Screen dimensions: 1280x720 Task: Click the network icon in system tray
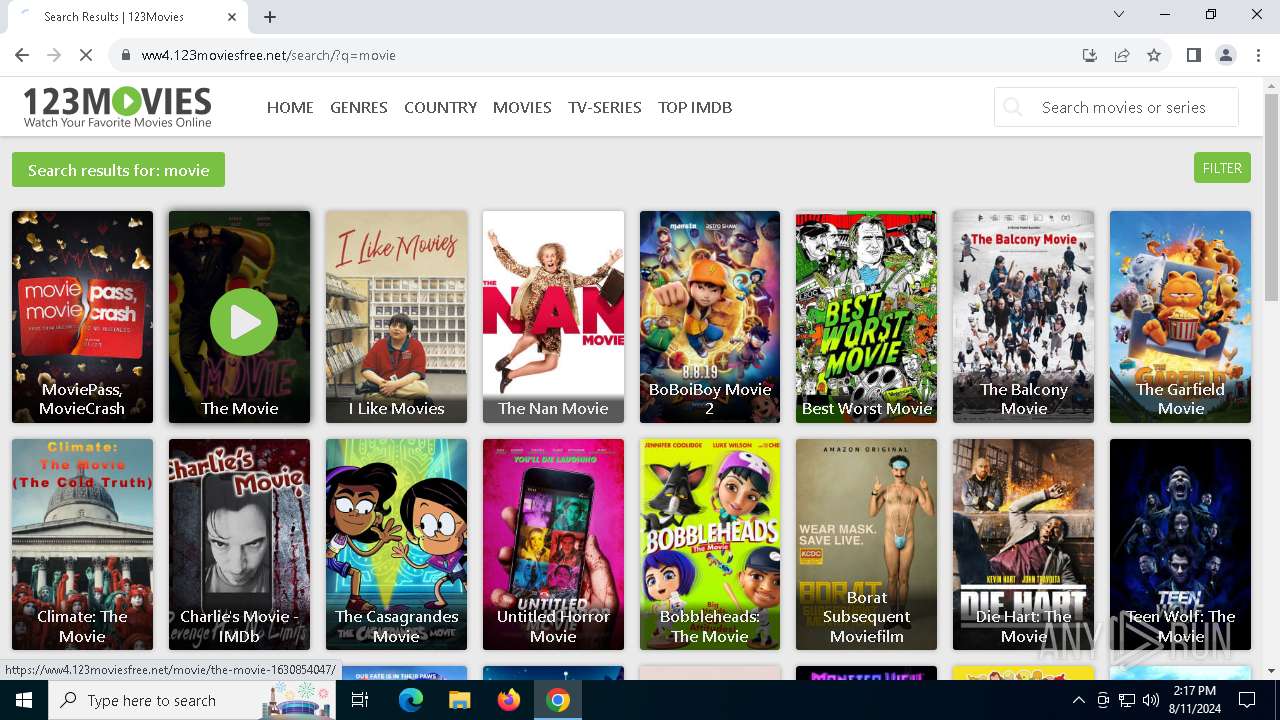tap(1127, 700)
